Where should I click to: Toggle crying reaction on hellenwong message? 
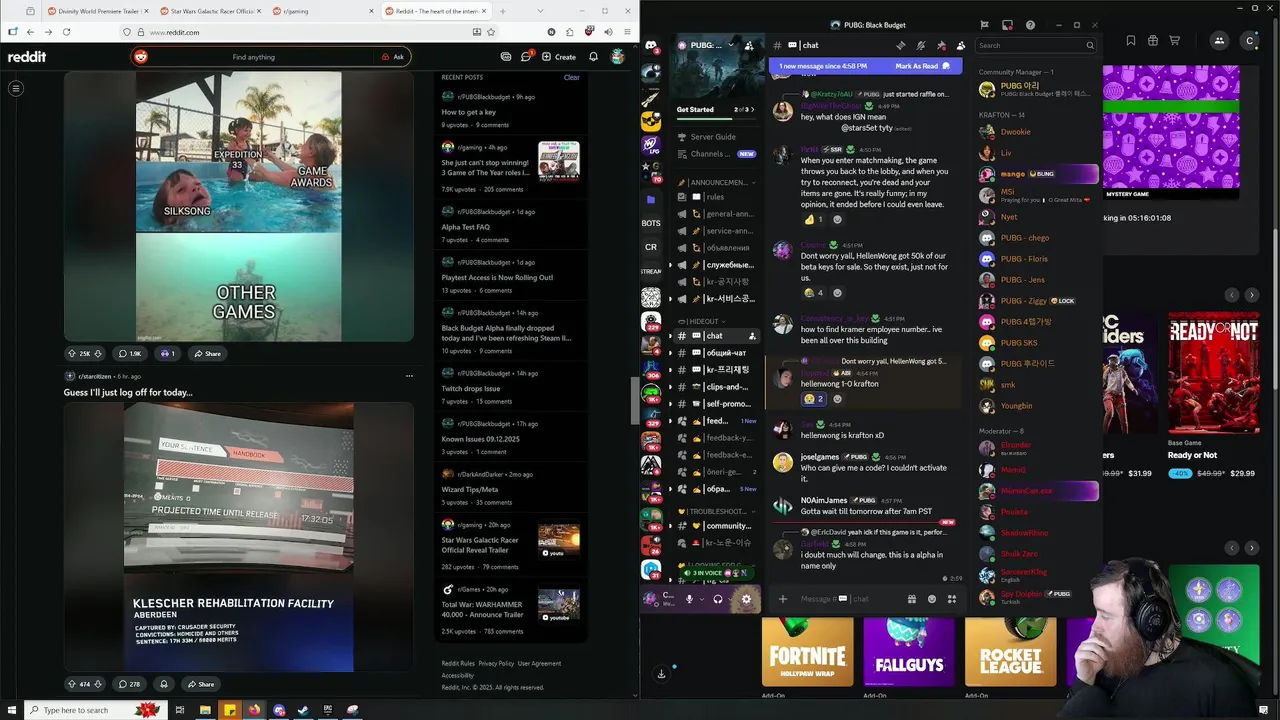click(x=813, y=399)
